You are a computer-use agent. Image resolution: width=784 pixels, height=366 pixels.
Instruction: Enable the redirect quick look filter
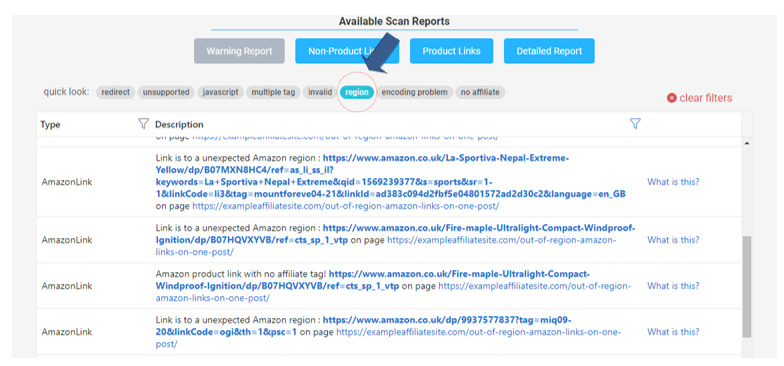[x=116, y=92]
